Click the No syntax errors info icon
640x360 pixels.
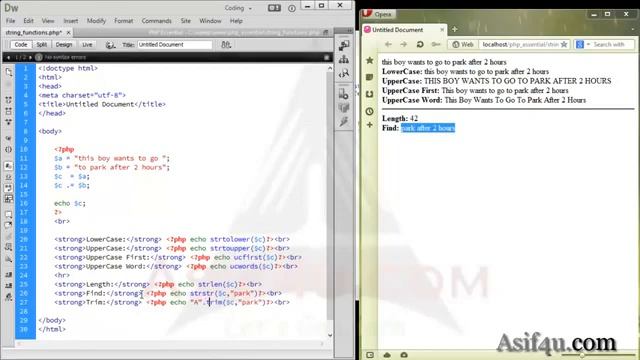(x=39, y=57)
